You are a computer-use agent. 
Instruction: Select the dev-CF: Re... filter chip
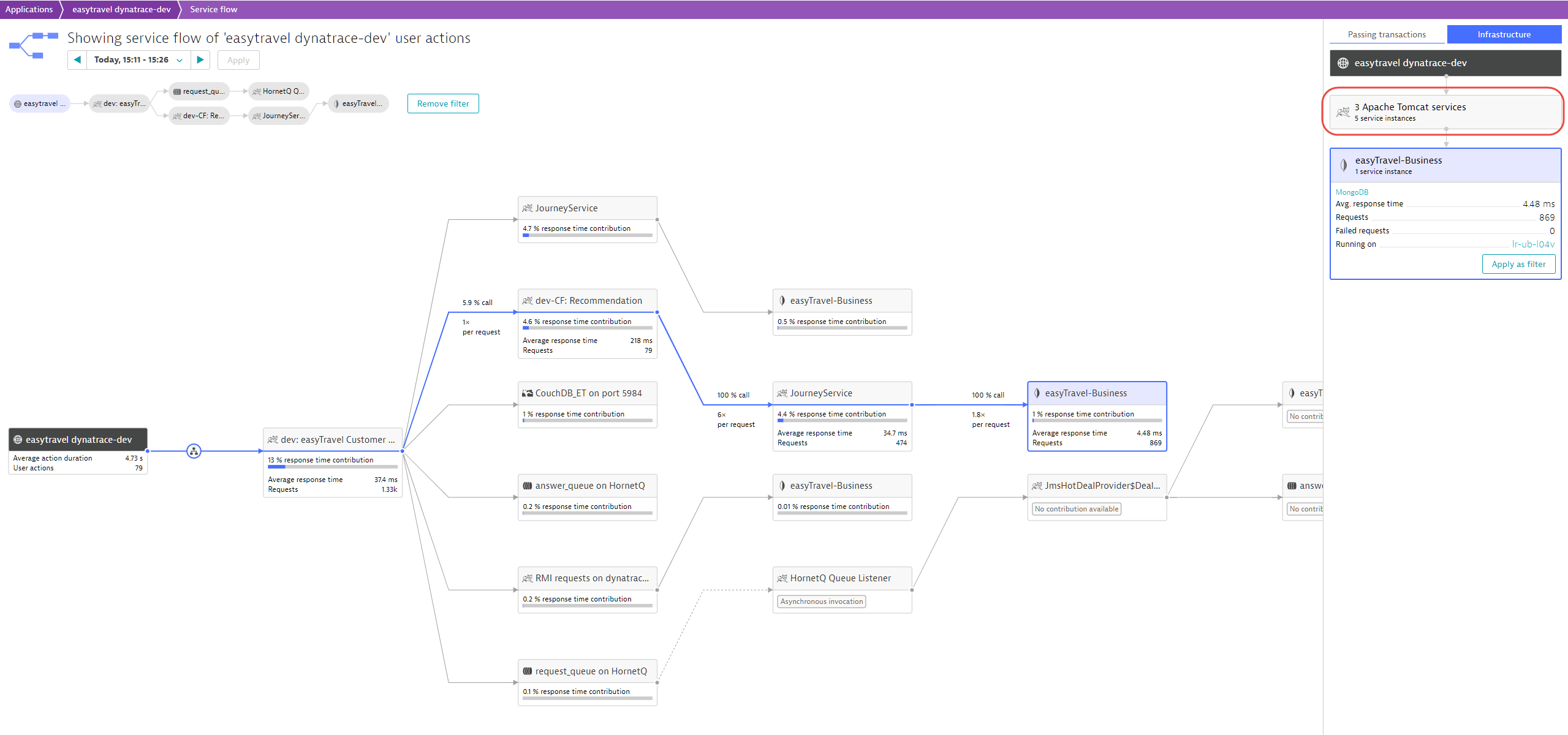pyautogui.click(x=199, y=116)
